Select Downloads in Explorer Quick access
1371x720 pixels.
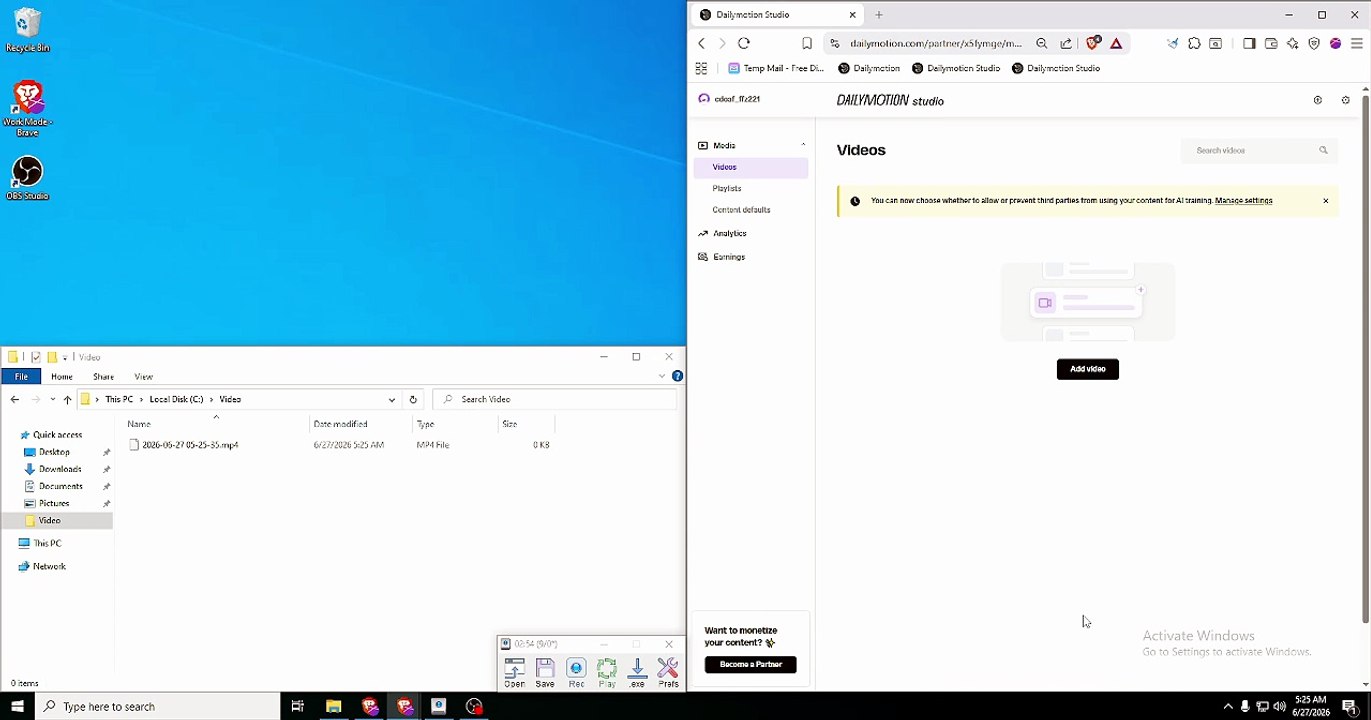pos(60,469)
